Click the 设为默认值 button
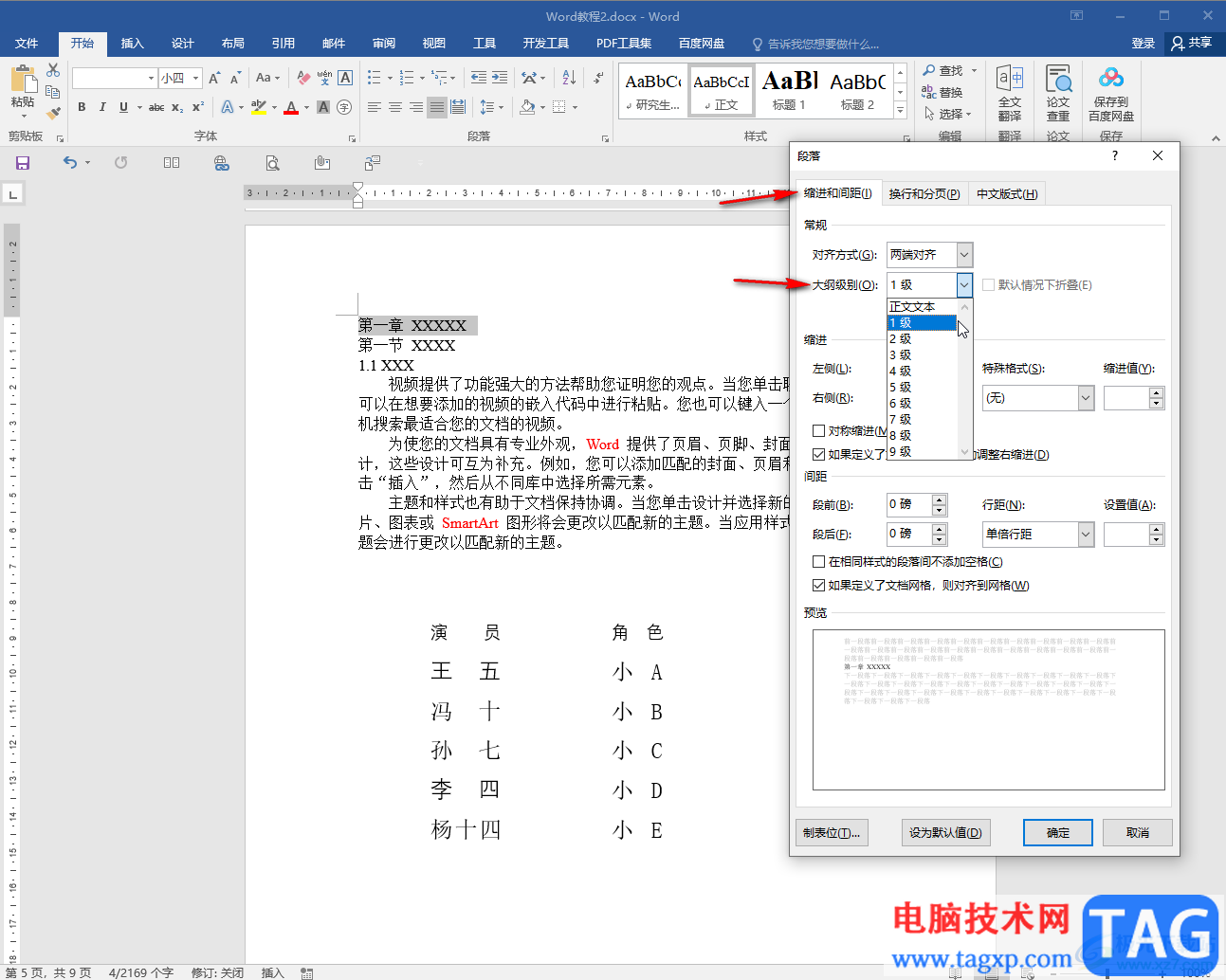This screenshot has height=980, width=1226. click(945, 833)
